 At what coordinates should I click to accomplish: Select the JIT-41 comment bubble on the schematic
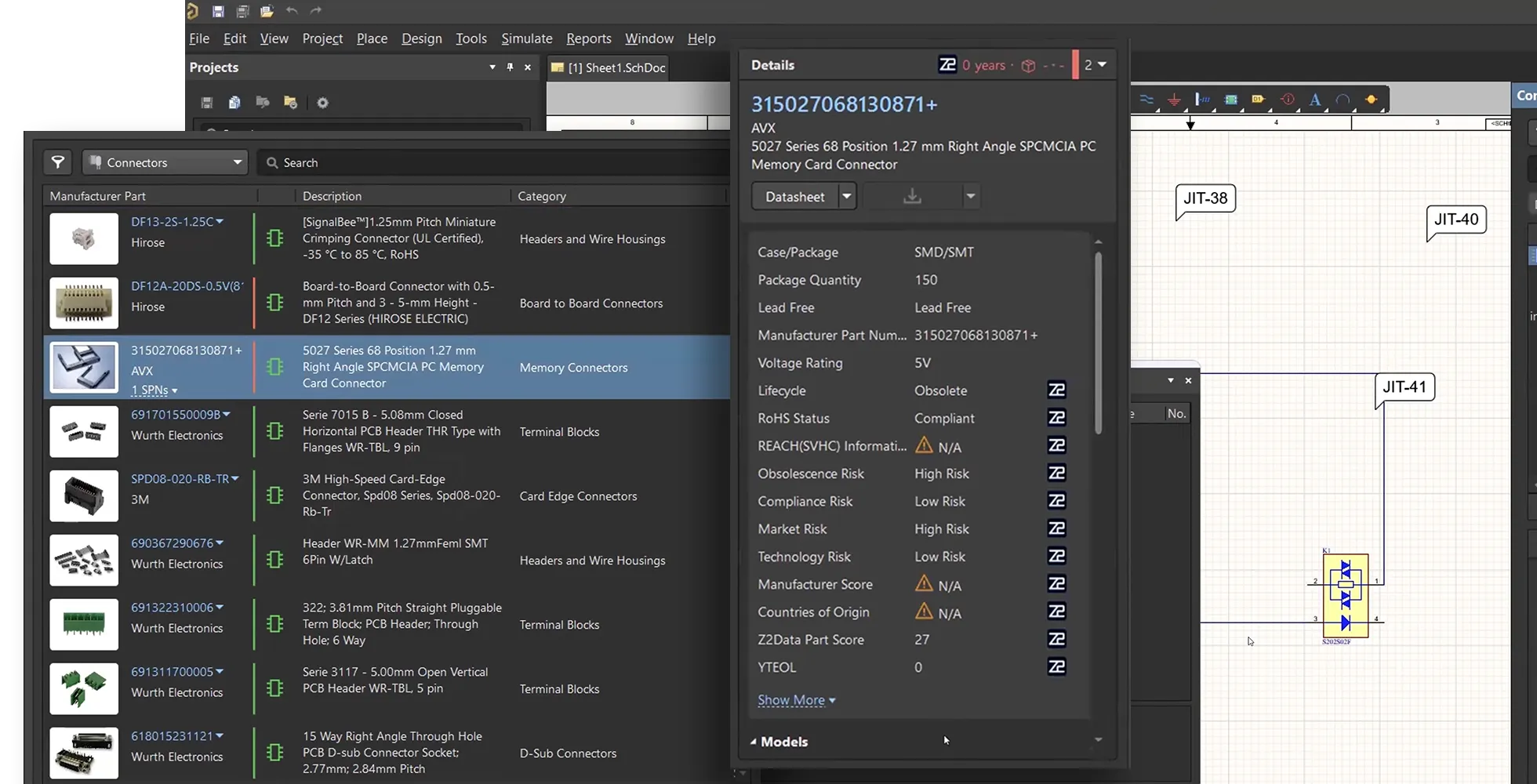tap(1404, 387)
